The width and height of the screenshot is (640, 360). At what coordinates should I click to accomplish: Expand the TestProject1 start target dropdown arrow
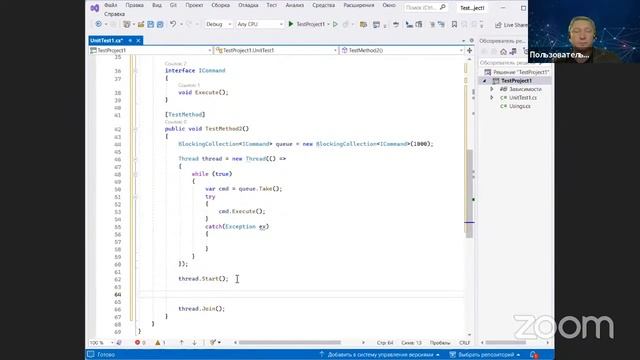pos(328,24)
